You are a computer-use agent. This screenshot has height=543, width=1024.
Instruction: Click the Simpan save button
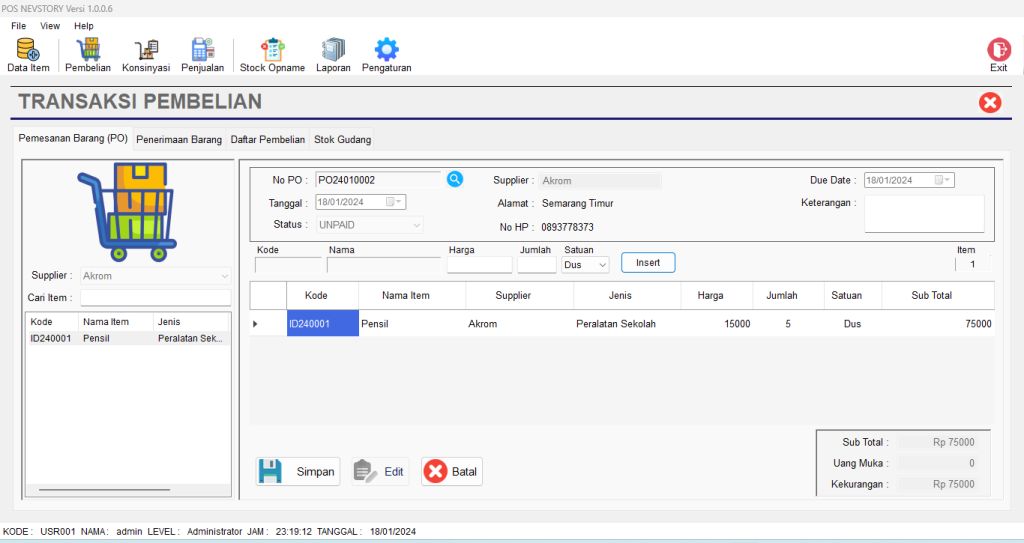[298, 472]
